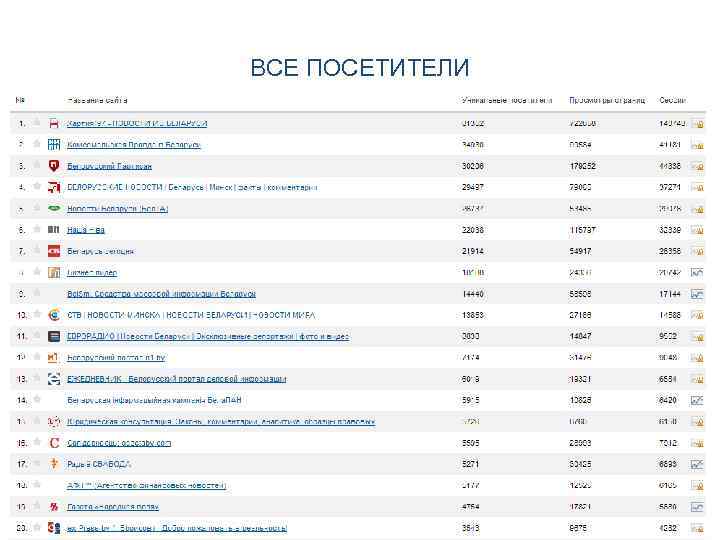
Task: Toggle favorite star in row 10 СТВ
Action: (x=37, y=314)
